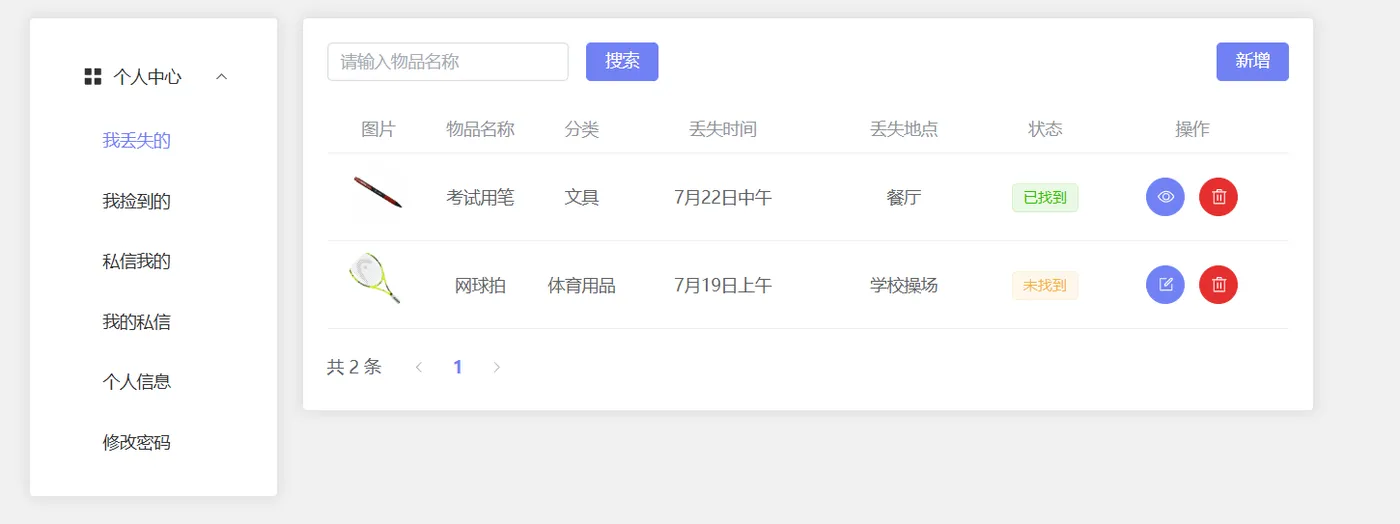Screen dimensions: 1400x524
Task: Click the 文具 category cell
Action: (582, 198)
